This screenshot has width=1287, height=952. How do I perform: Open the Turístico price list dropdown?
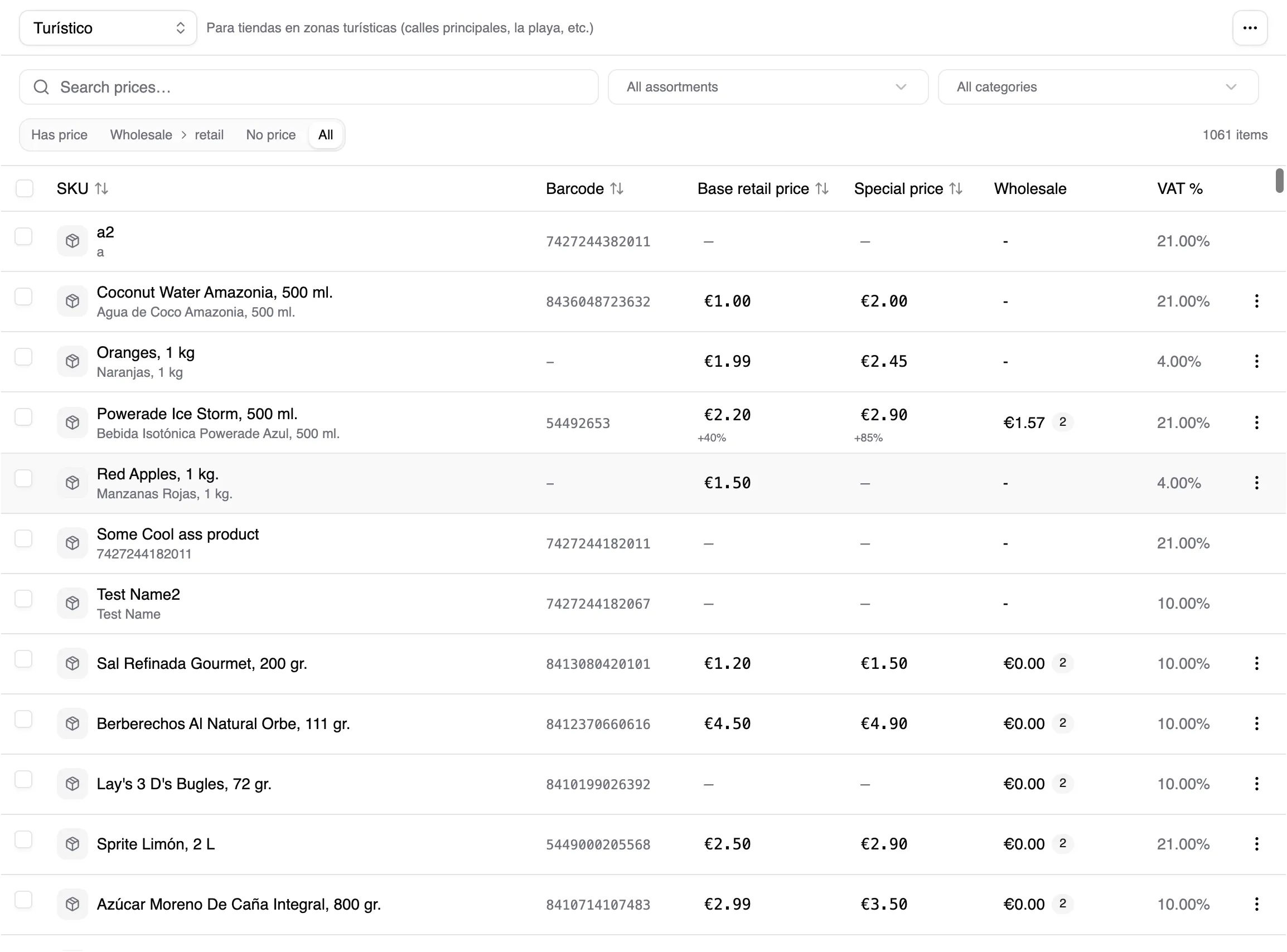[x=108, y=28]
